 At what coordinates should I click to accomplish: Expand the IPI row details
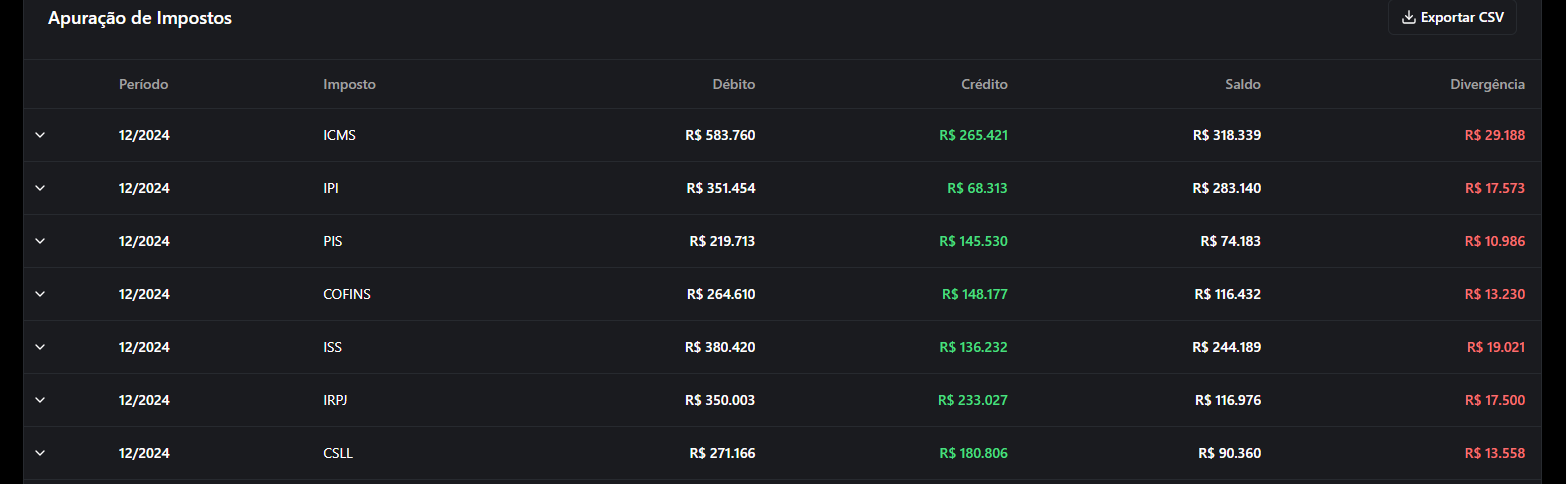40,188
